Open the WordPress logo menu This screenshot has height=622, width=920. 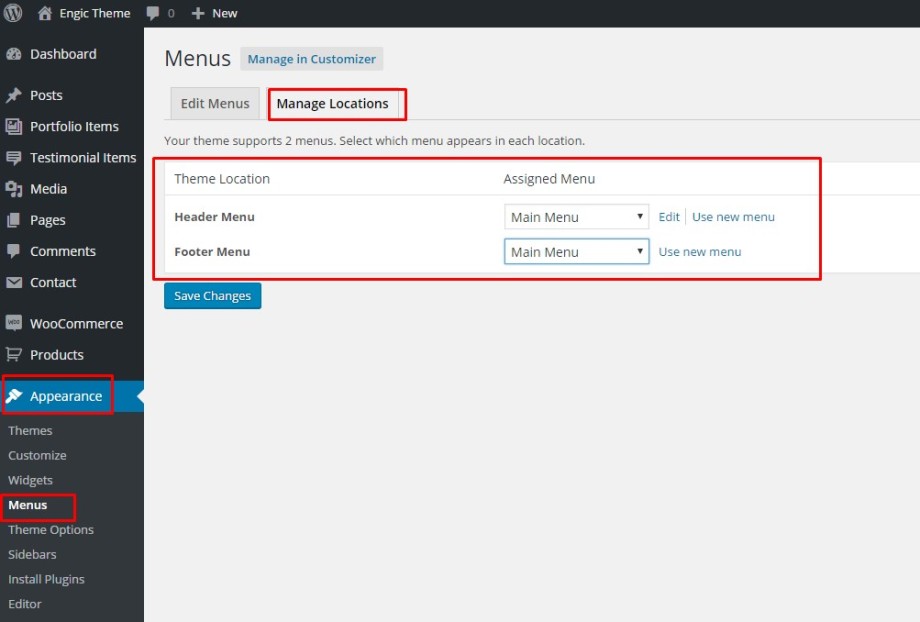click(11, 13)
